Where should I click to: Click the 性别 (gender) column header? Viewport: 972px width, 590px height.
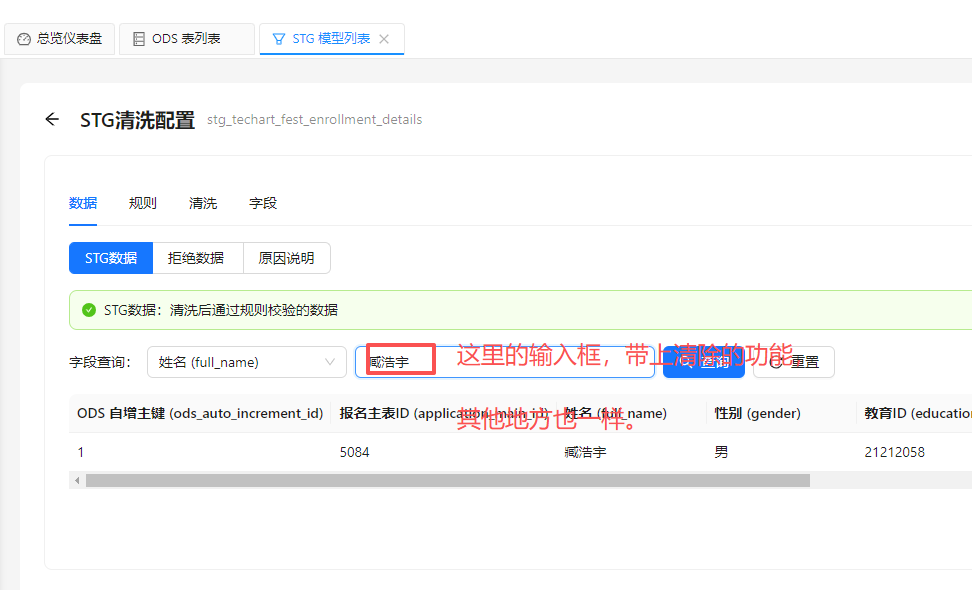(x=757, y=413)
